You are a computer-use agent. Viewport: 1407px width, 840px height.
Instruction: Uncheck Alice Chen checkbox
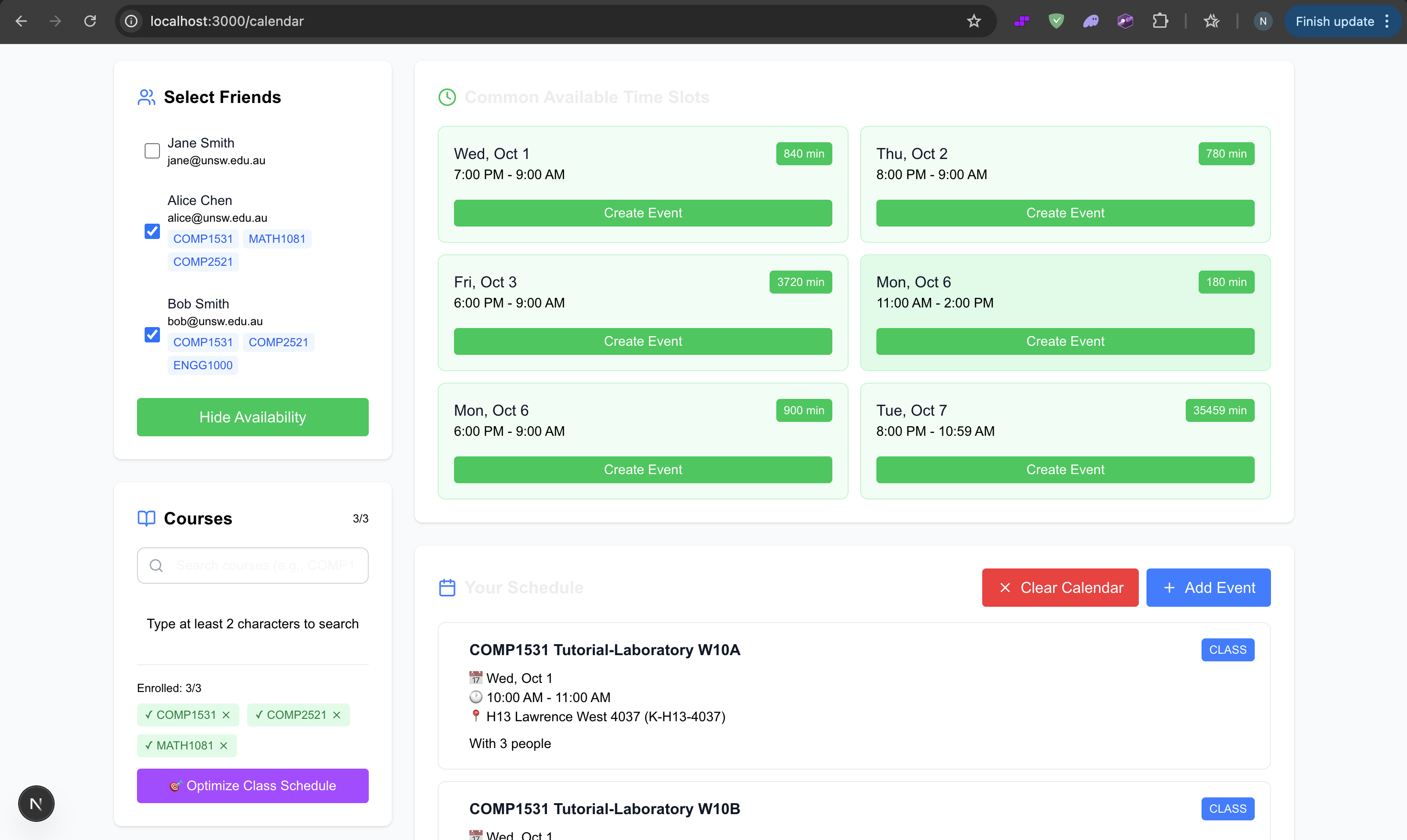[x=152, y=231]
